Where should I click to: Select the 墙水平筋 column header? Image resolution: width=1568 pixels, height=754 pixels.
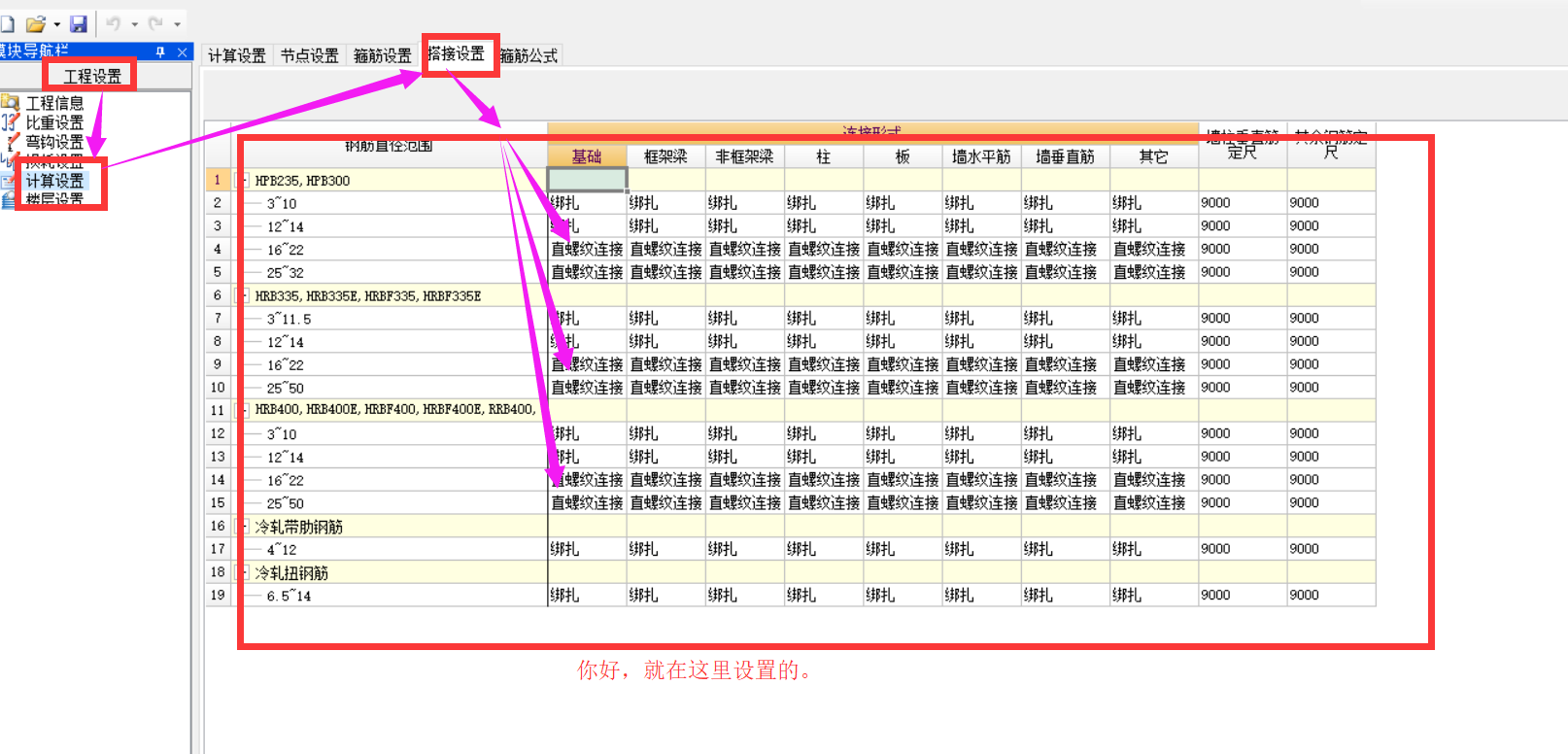click(981, 156)
